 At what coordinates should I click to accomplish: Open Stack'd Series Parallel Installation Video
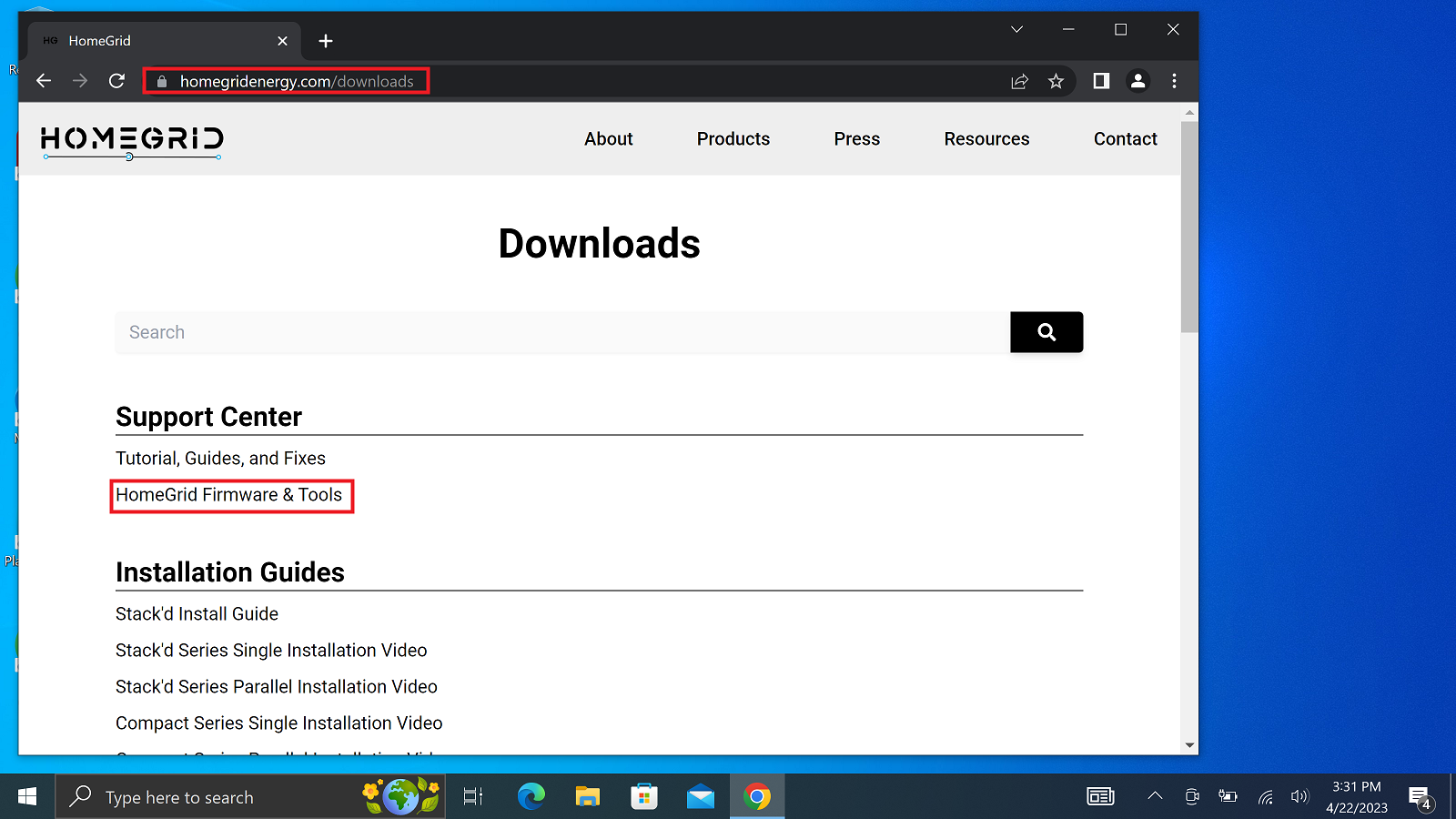(x=277, y=687)
